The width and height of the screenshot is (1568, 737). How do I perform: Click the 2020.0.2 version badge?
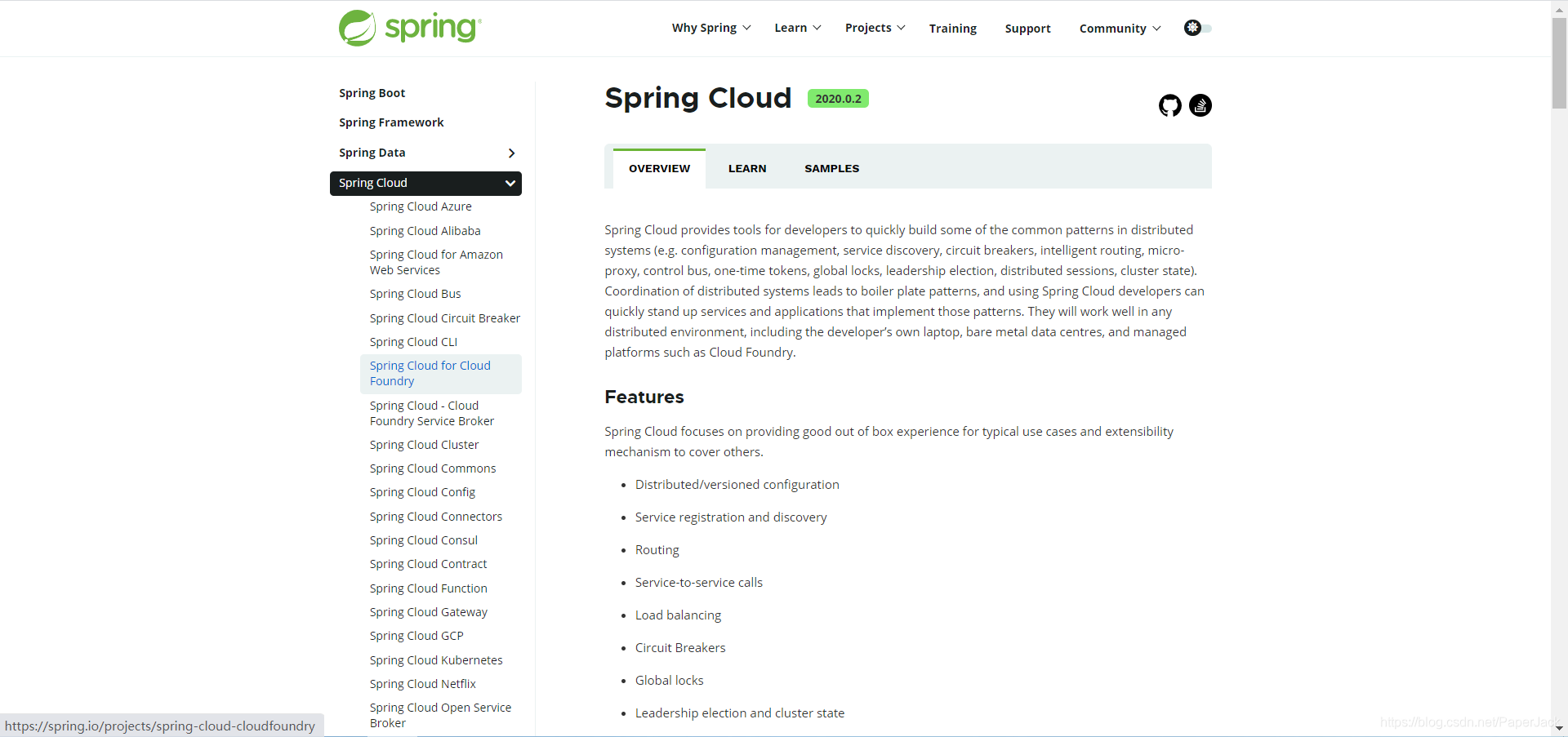[x=838, y=99]
